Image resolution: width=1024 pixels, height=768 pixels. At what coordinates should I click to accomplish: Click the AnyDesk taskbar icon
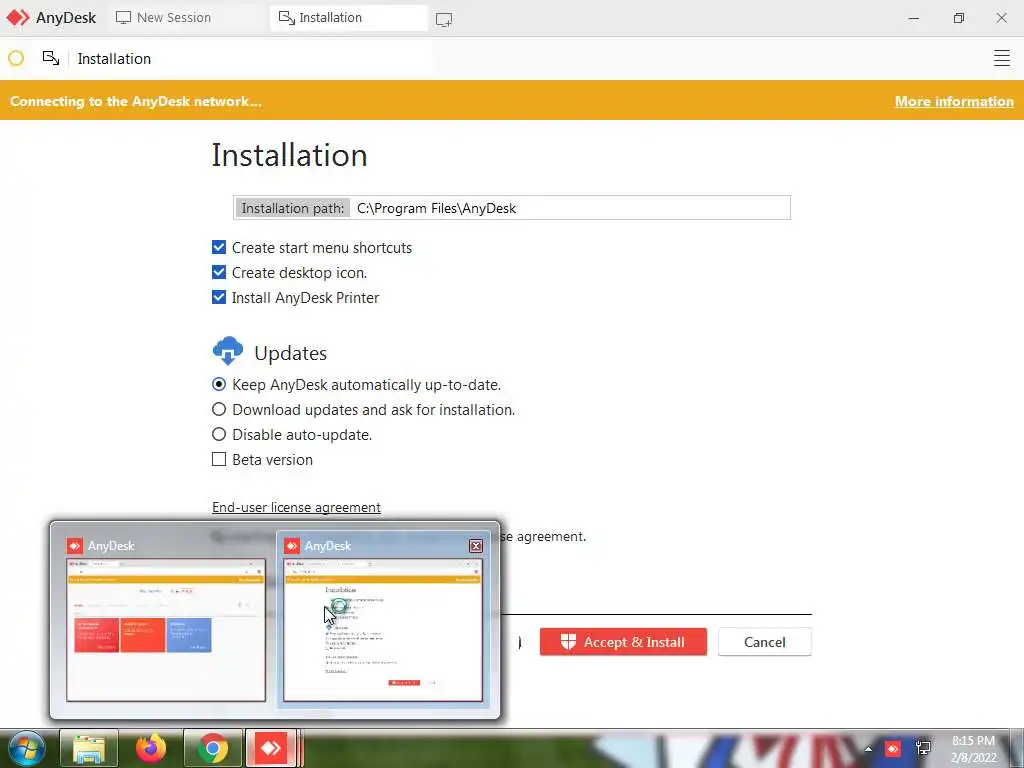(272, 748)
